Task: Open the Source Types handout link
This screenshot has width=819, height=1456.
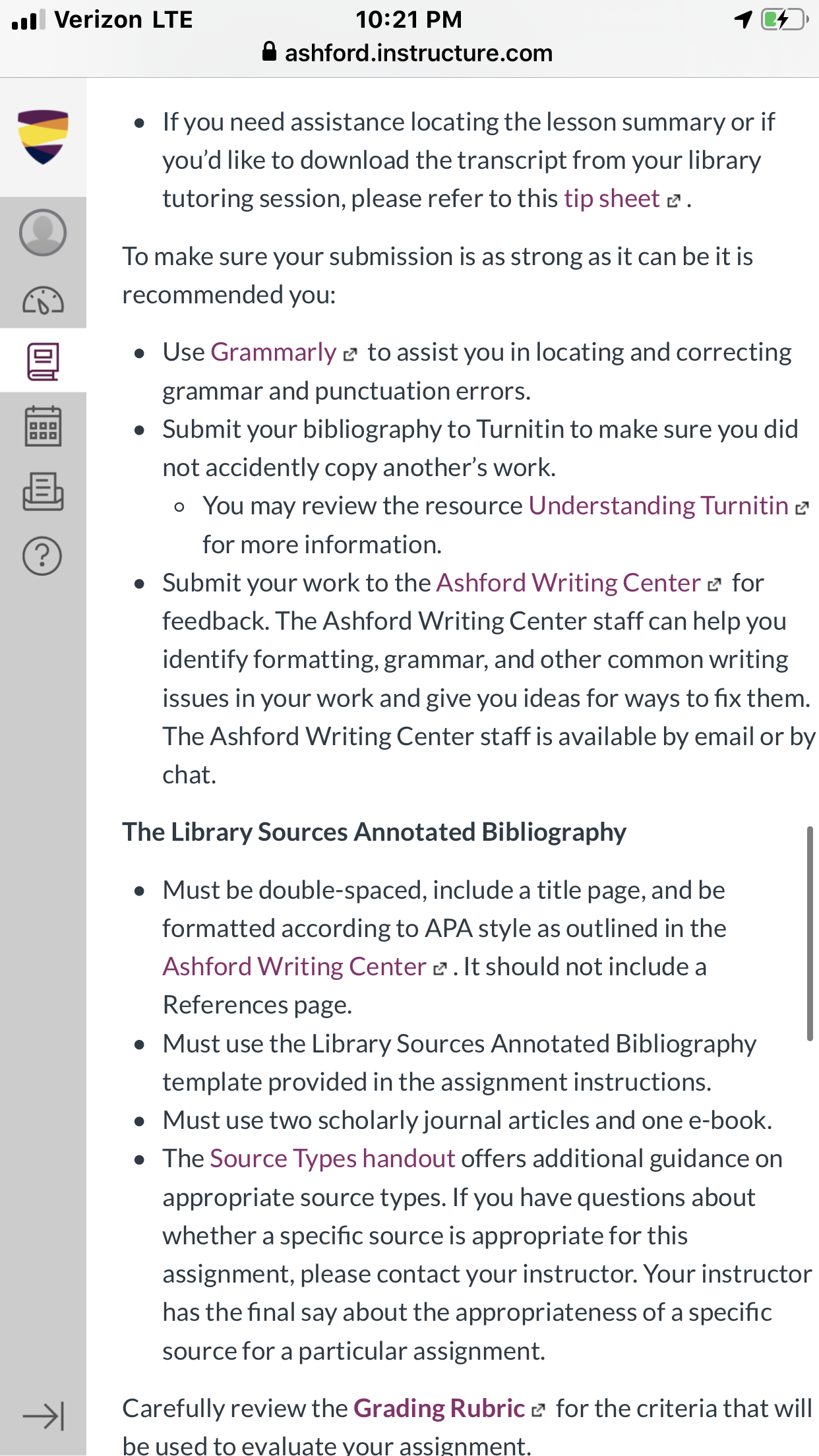Action: [332, 1159]
